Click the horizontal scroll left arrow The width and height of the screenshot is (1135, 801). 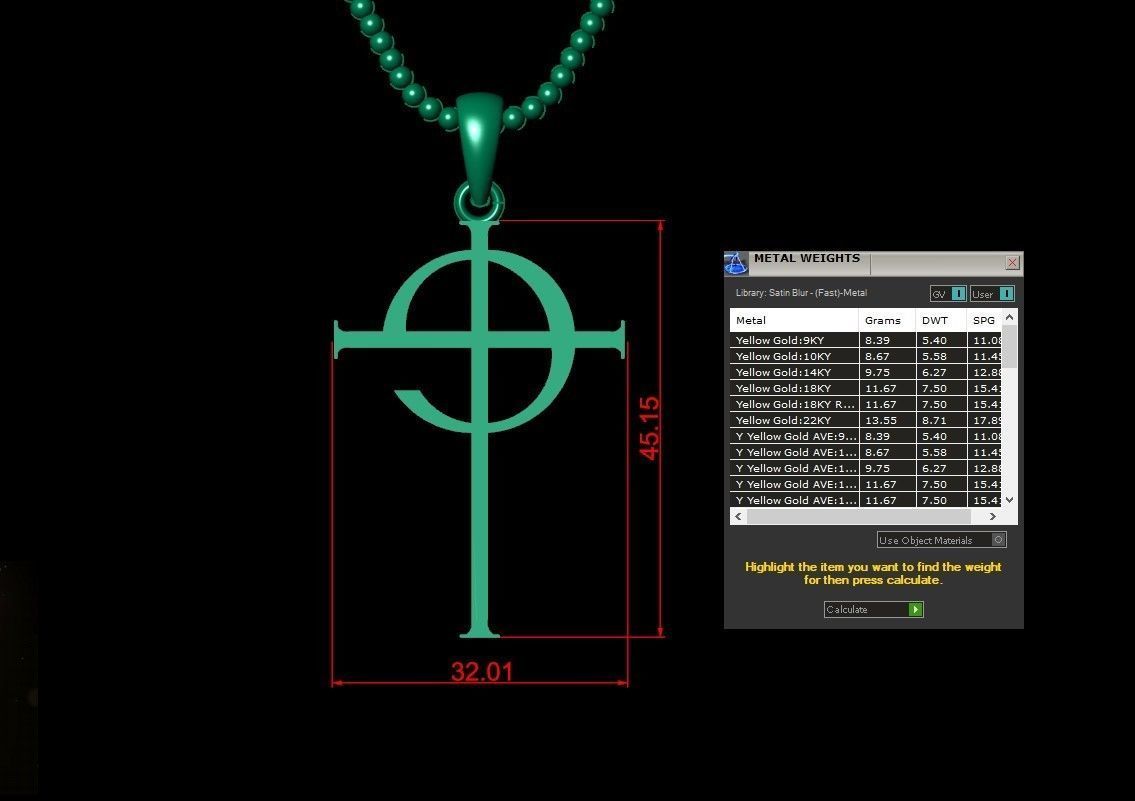tap(738, 516)
